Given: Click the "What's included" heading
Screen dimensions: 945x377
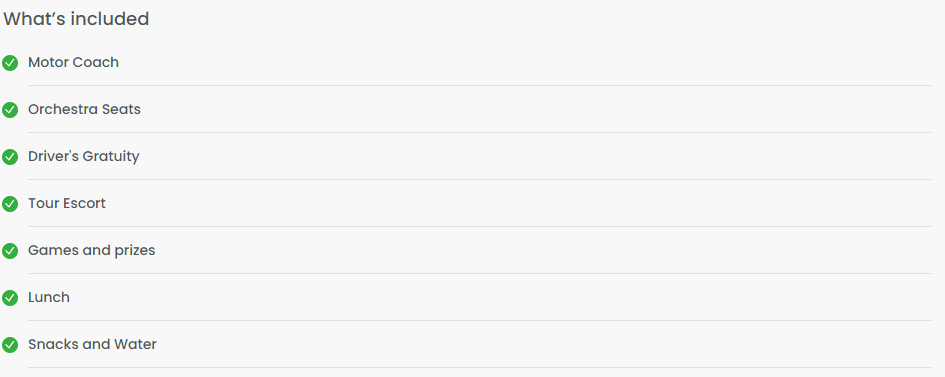Looking at the screenshot, I should (x=76, y=19).
